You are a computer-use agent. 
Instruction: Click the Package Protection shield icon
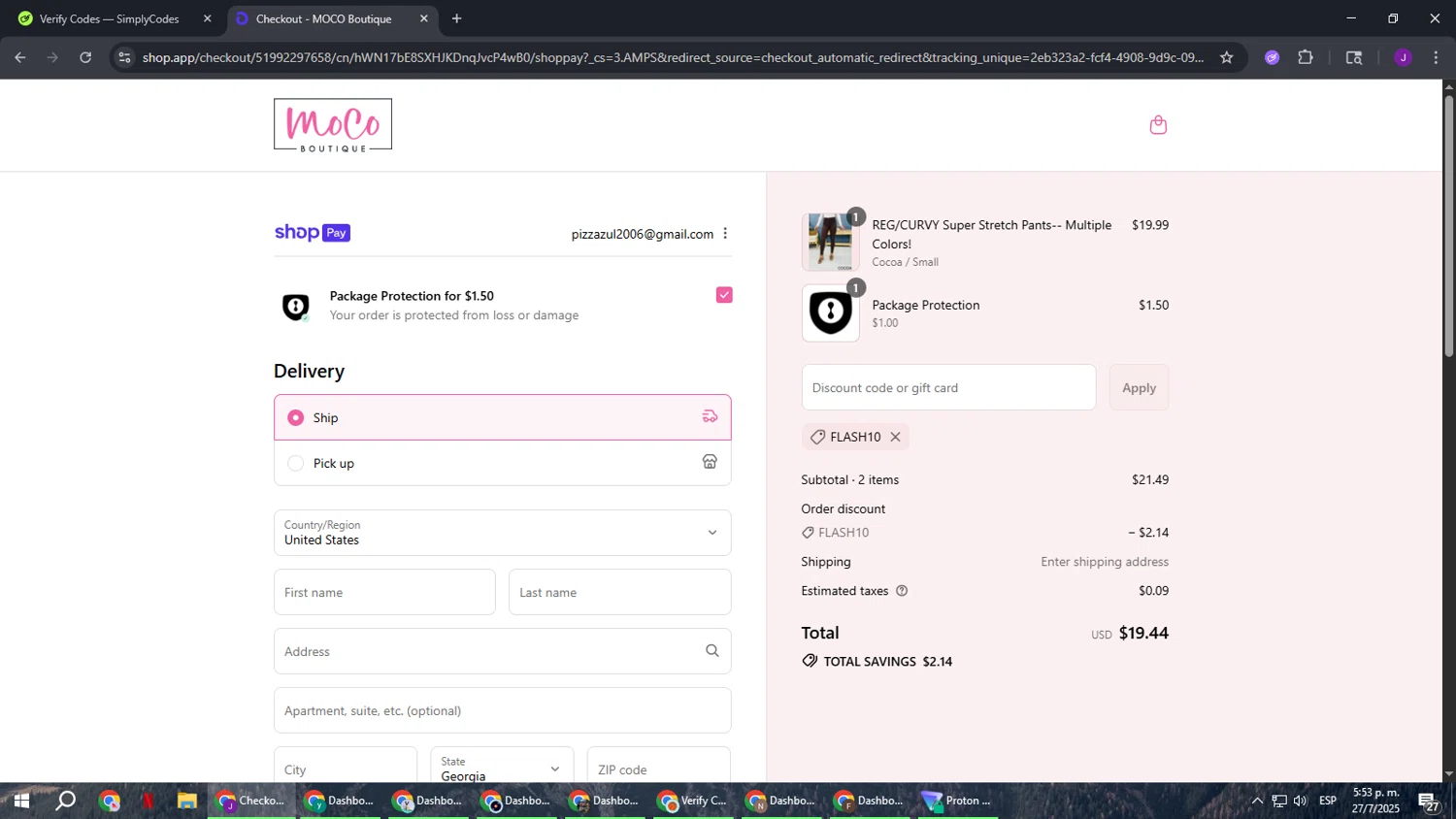[296, 307]
